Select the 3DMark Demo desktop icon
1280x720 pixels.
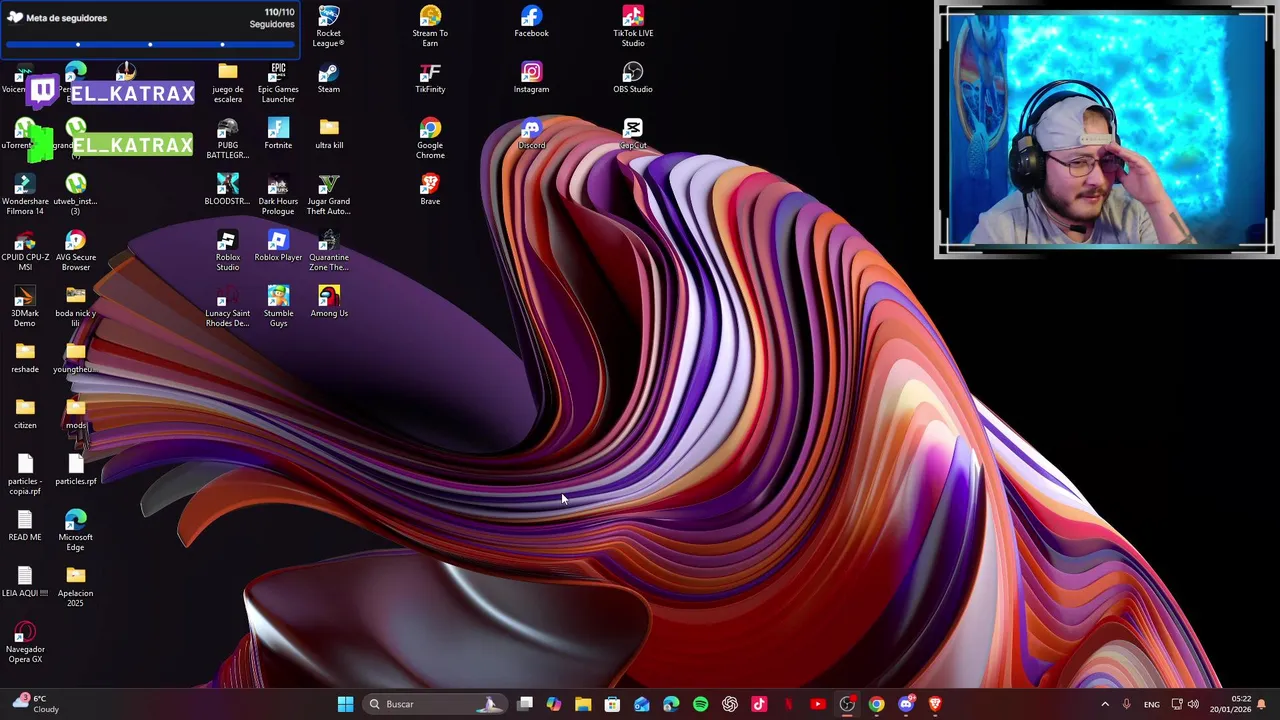coord(25,306)
